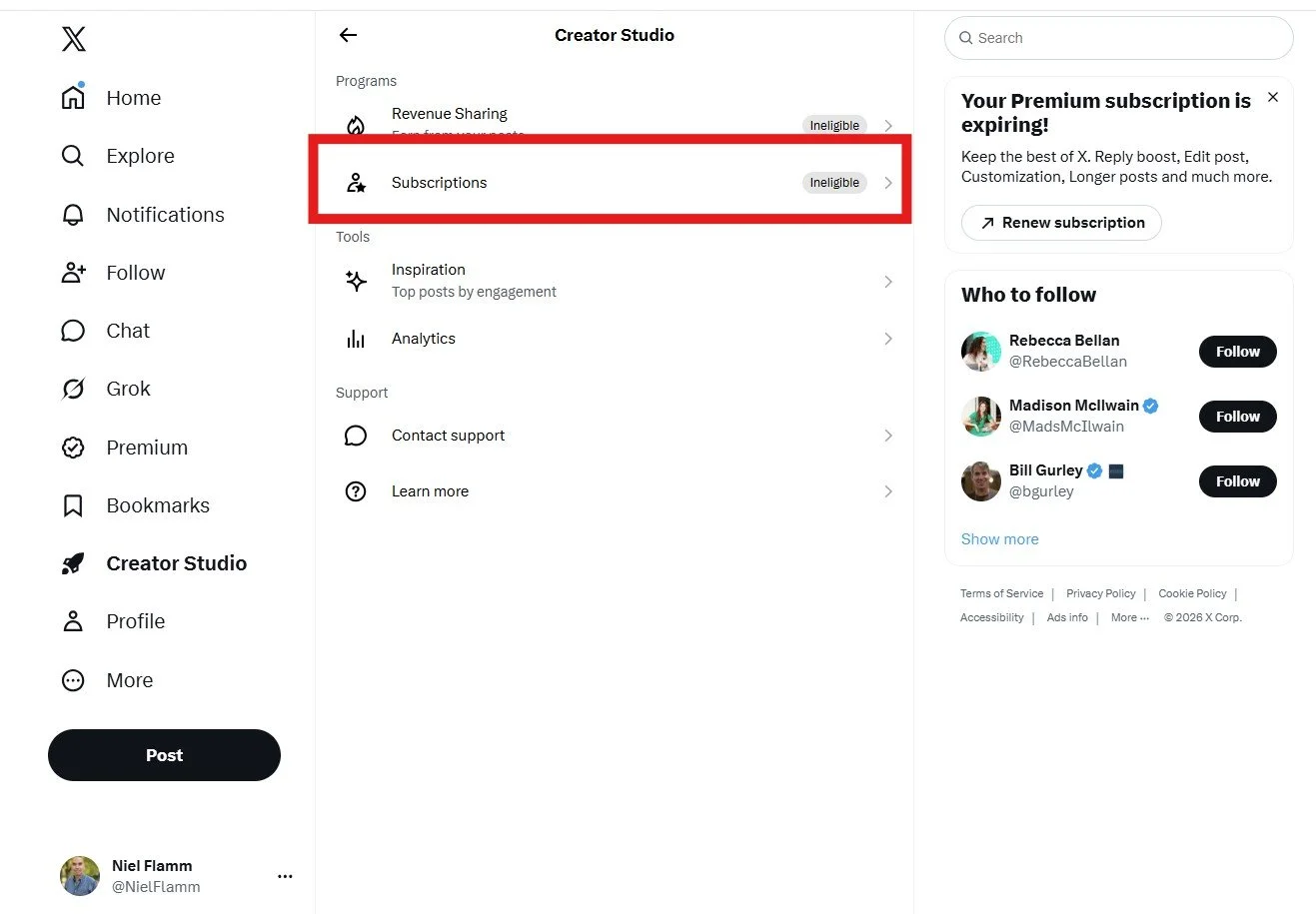
Task: Expand Inspiration with its chevron
Action: [x=887, y=282]
